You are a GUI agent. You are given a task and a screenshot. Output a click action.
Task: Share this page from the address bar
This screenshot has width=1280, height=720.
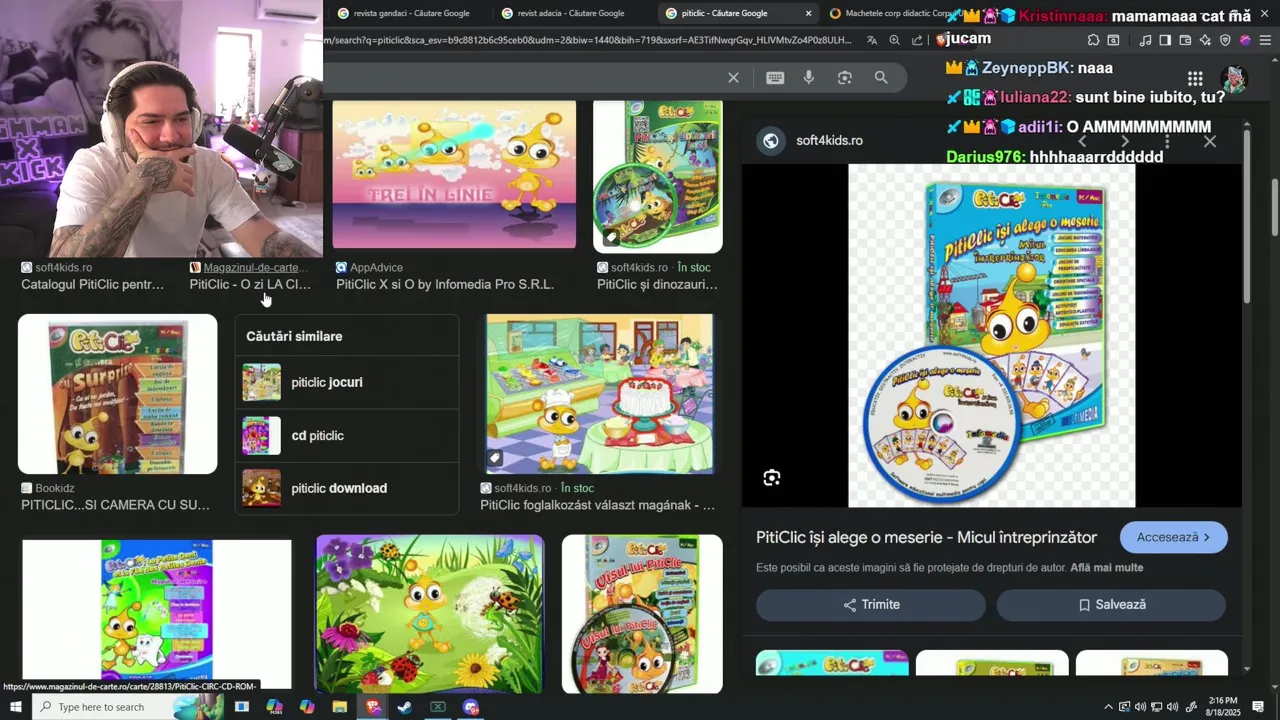[x=917, y=40]
